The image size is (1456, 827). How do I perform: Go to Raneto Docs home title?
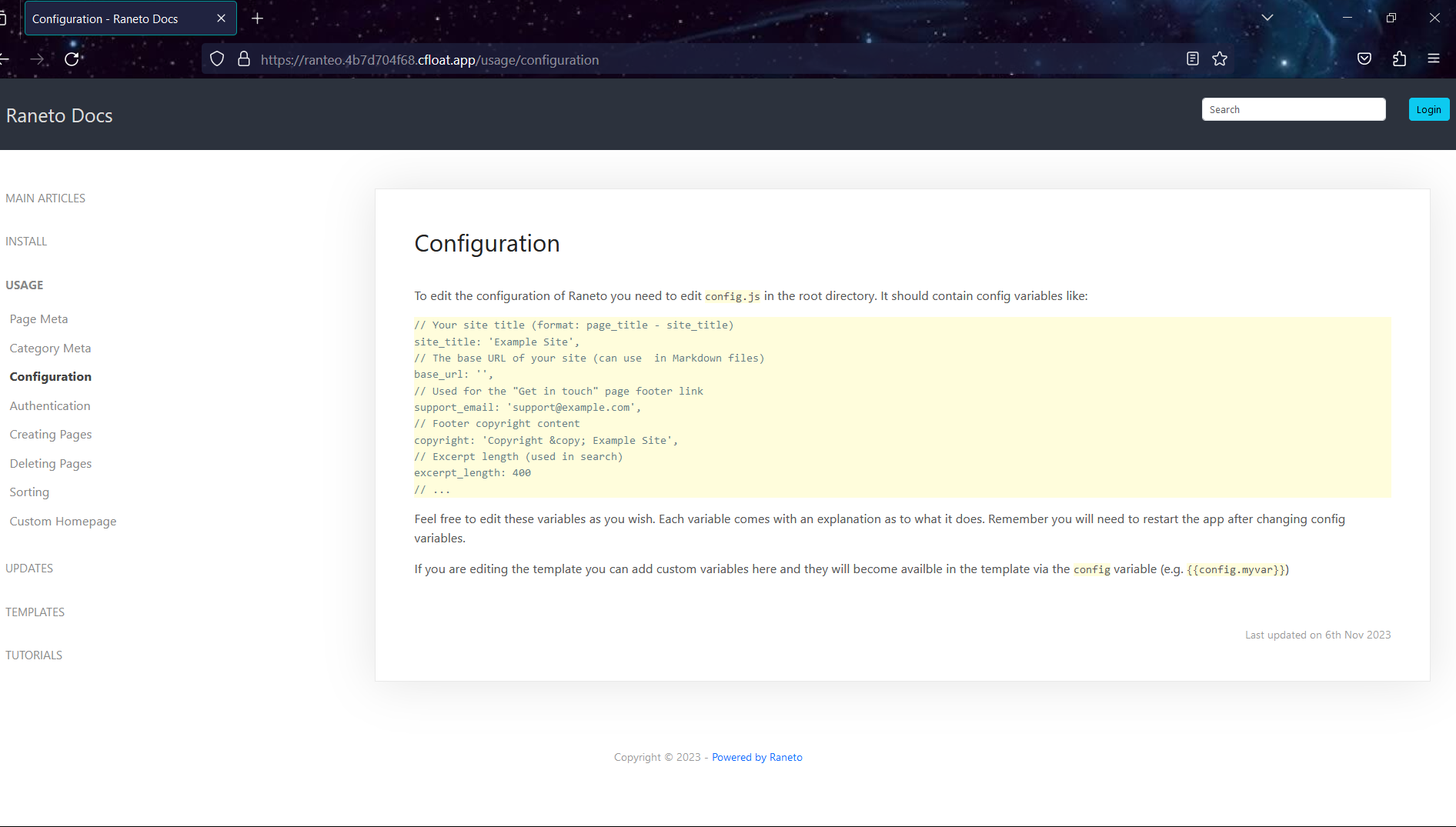click(x=59, y=115)
